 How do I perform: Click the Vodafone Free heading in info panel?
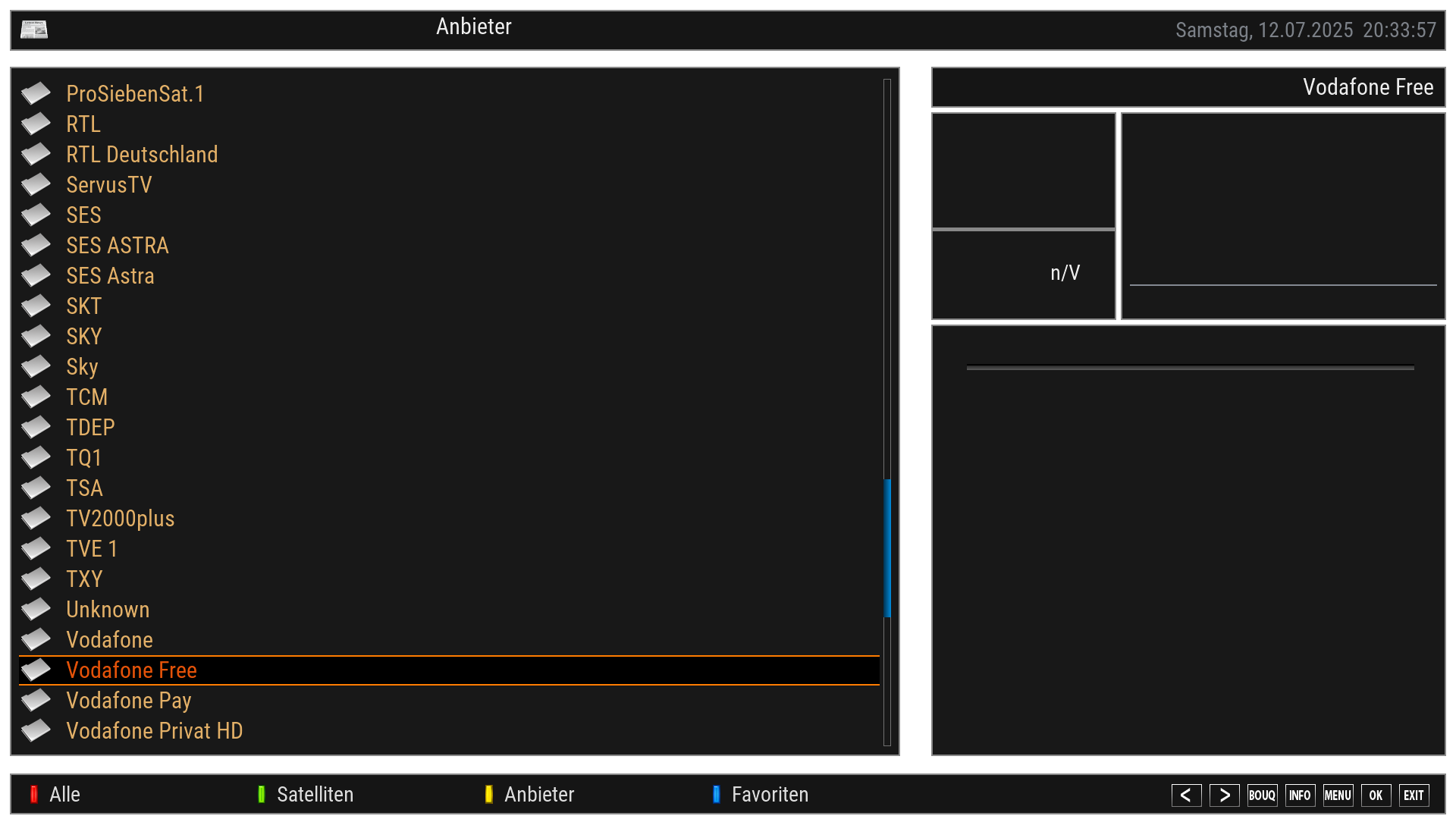[1368, 87]
